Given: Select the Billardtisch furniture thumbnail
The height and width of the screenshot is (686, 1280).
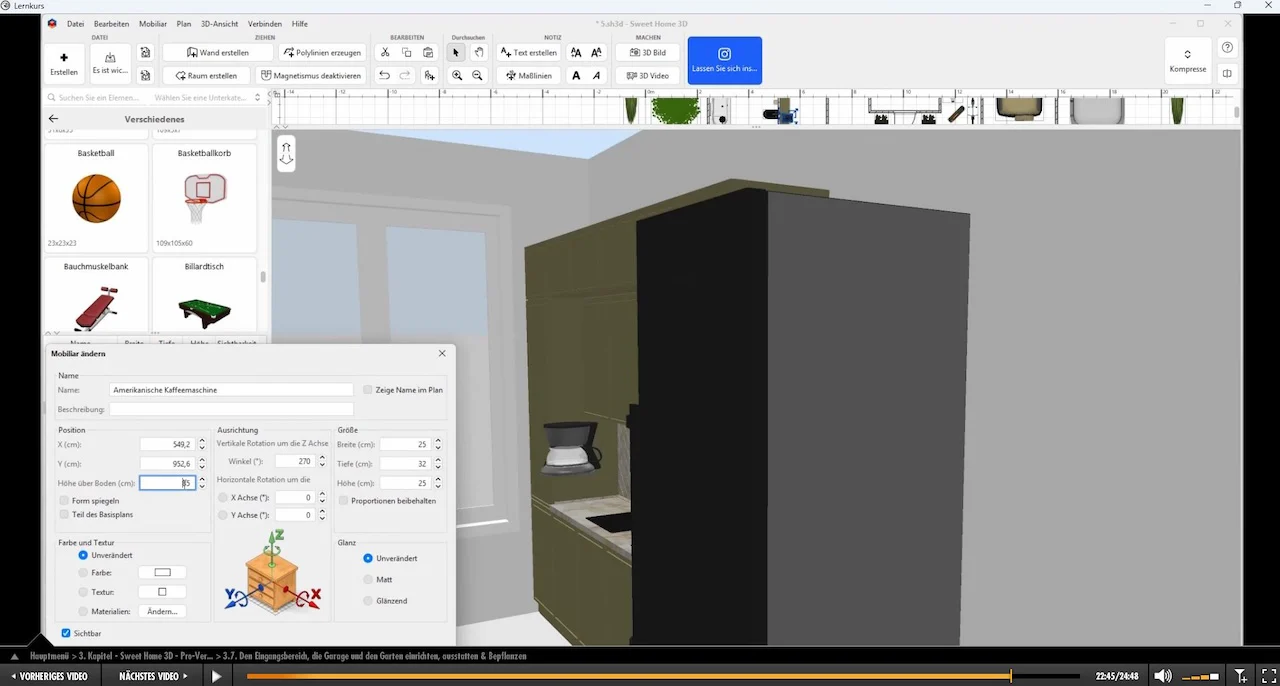Looking at the screenshot, I should pos(205,297).
